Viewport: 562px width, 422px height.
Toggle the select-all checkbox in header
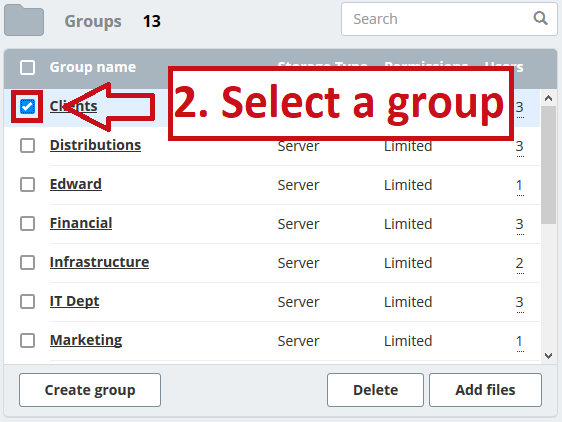(28, 67)
